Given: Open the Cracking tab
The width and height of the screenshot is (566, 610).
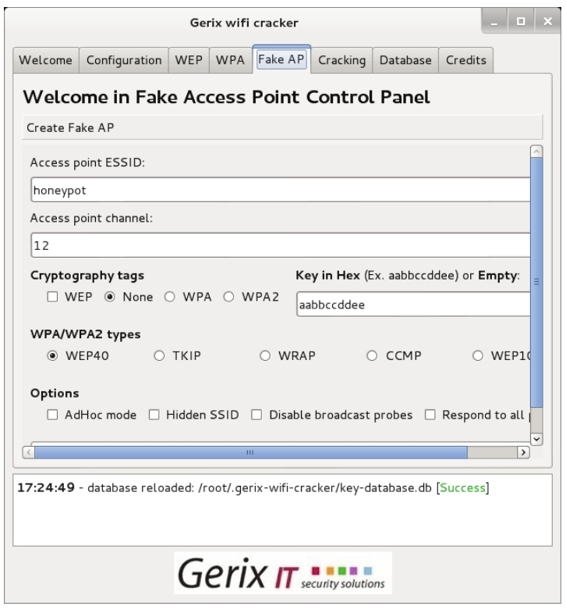Looking at the screenshot, I should [342, 60].
